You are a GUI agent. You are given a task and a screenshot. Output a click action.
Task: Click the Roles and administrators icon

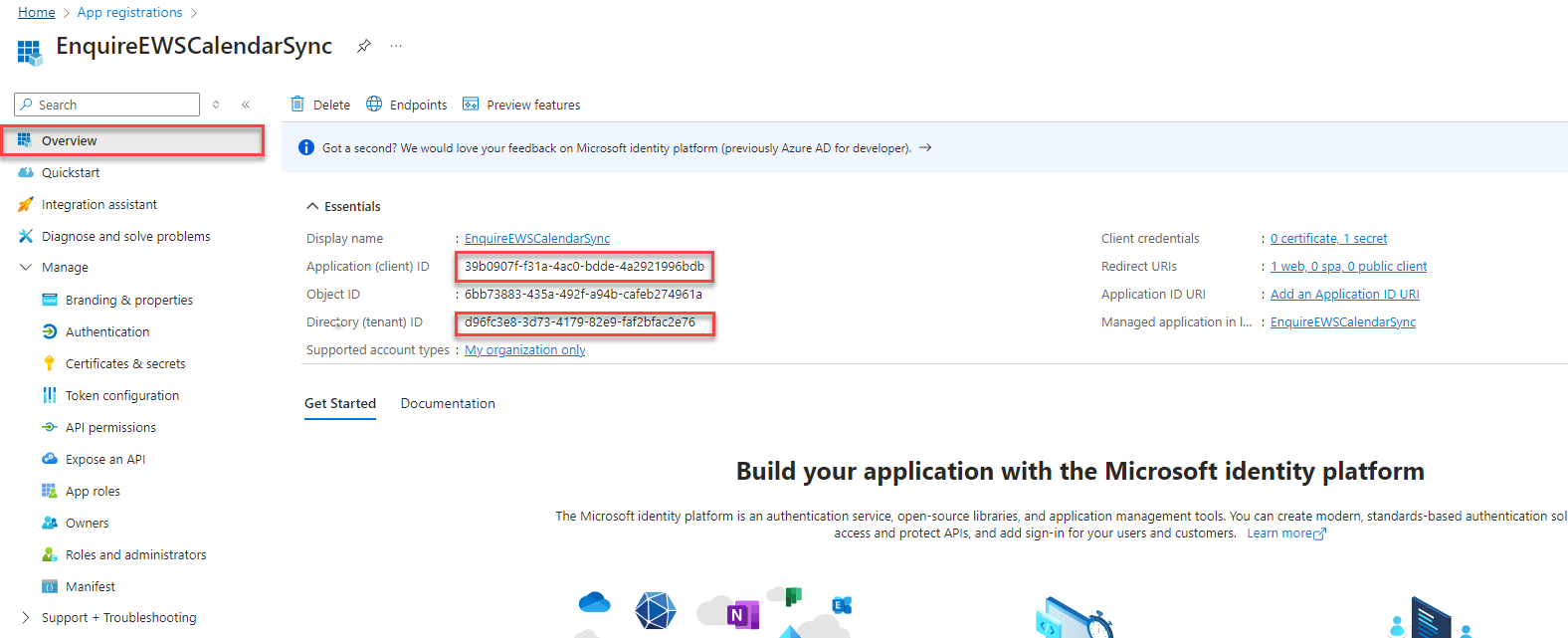click(x=50, y=554)
